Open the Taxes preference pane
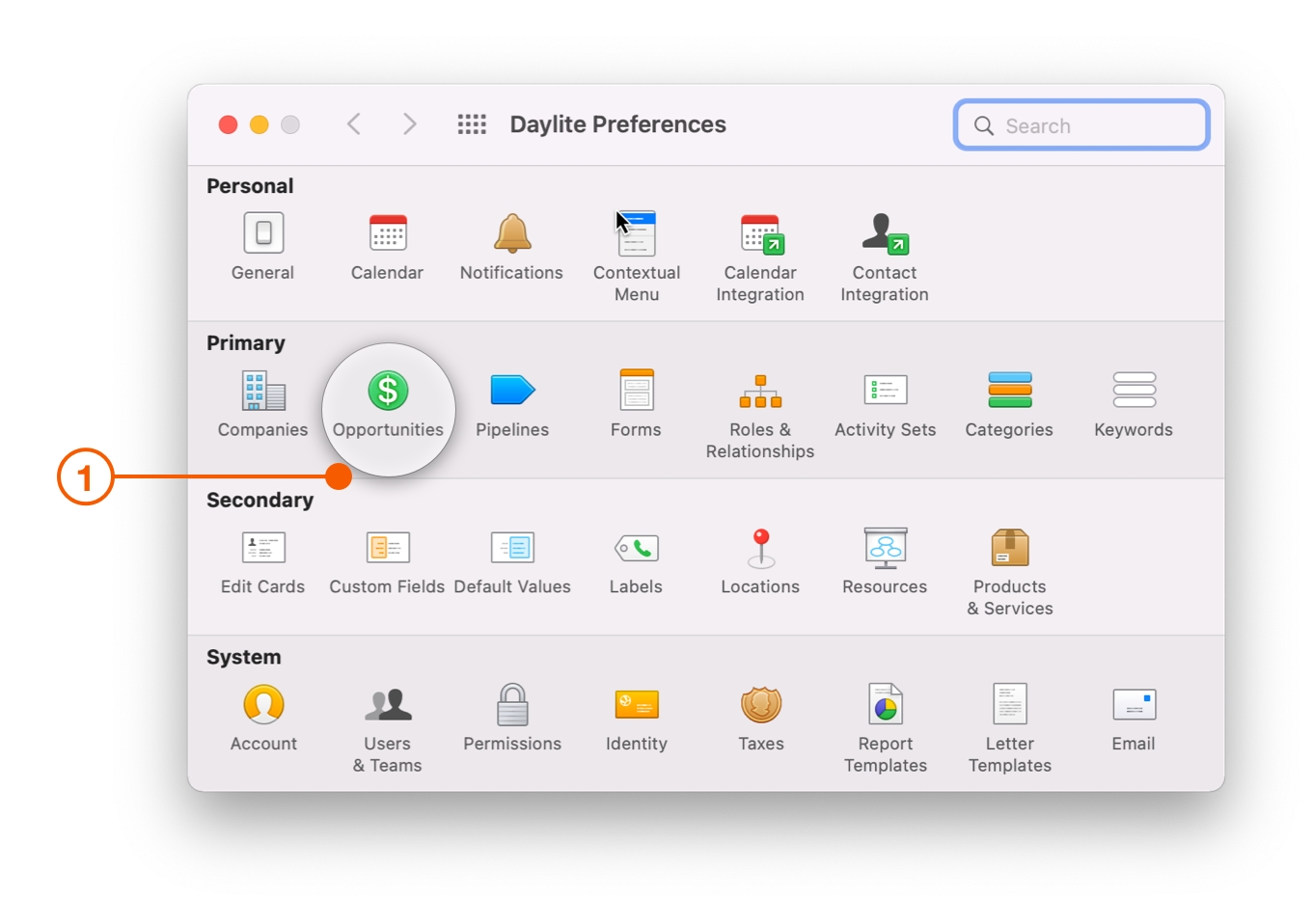1312x924 pixels. pyautogui.click(x=760, y=706)
